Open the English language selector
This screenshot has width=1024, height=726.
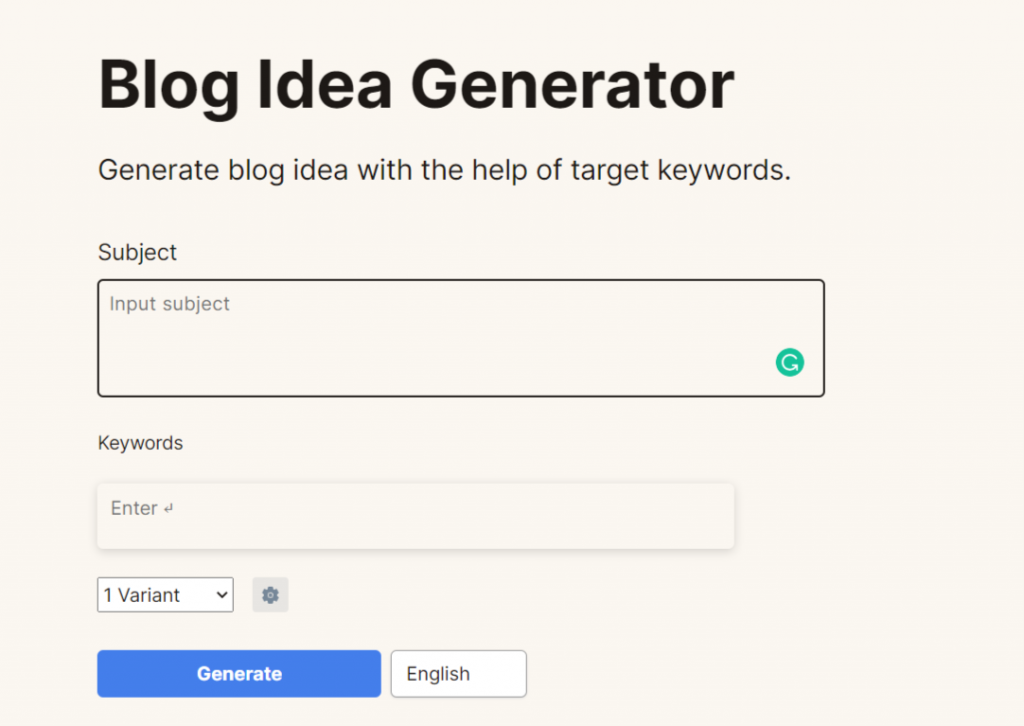[x=458, y=674]
